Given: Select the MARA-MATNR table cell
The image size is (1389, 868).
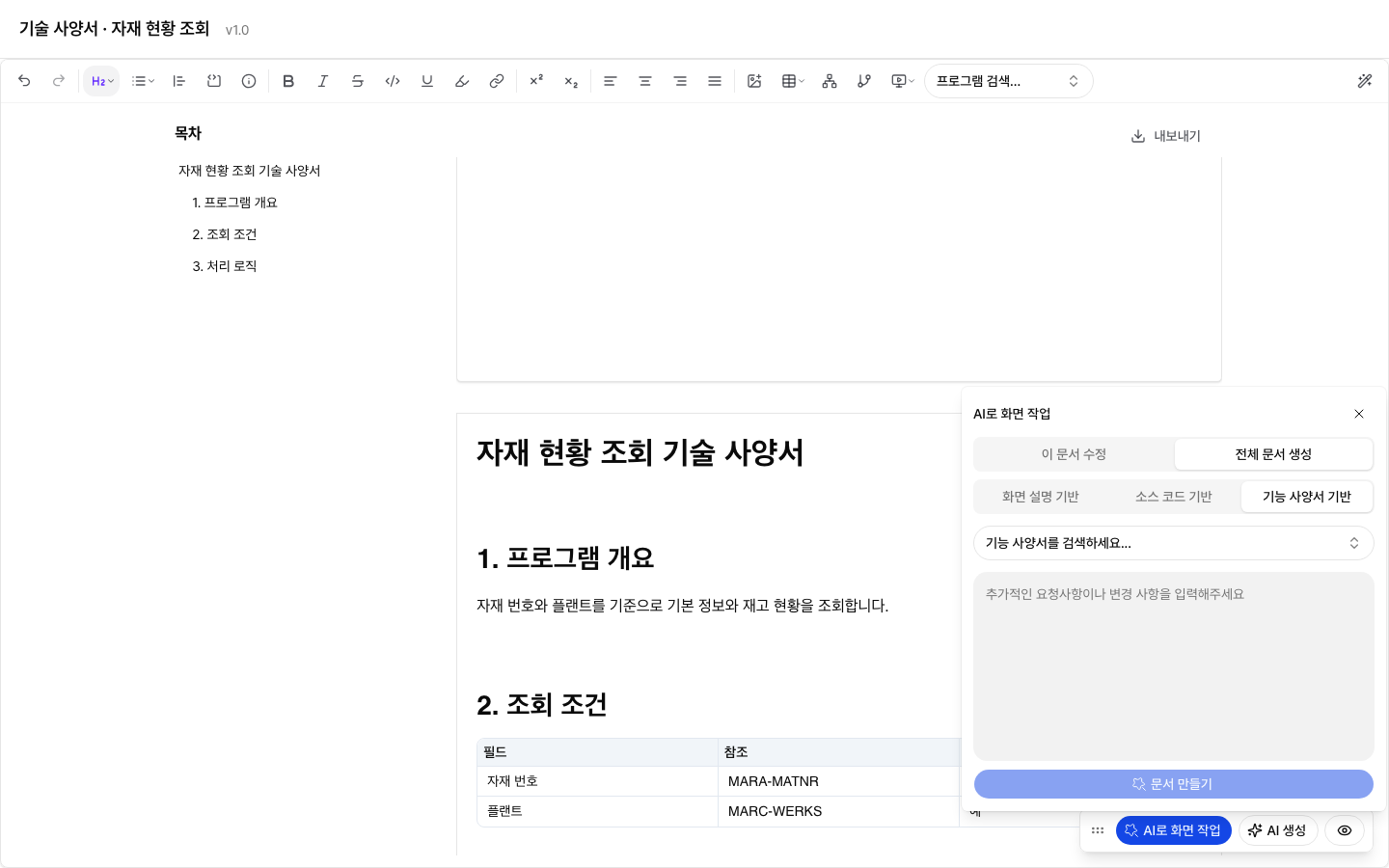Looking at the screenshot, I should click(x=838, y=781).
